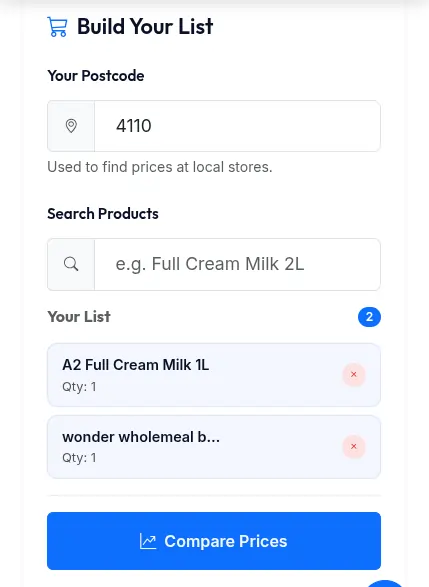Click the magnifying glass search icon
This screenshot has width=429, height=587.
click(71, 264)
